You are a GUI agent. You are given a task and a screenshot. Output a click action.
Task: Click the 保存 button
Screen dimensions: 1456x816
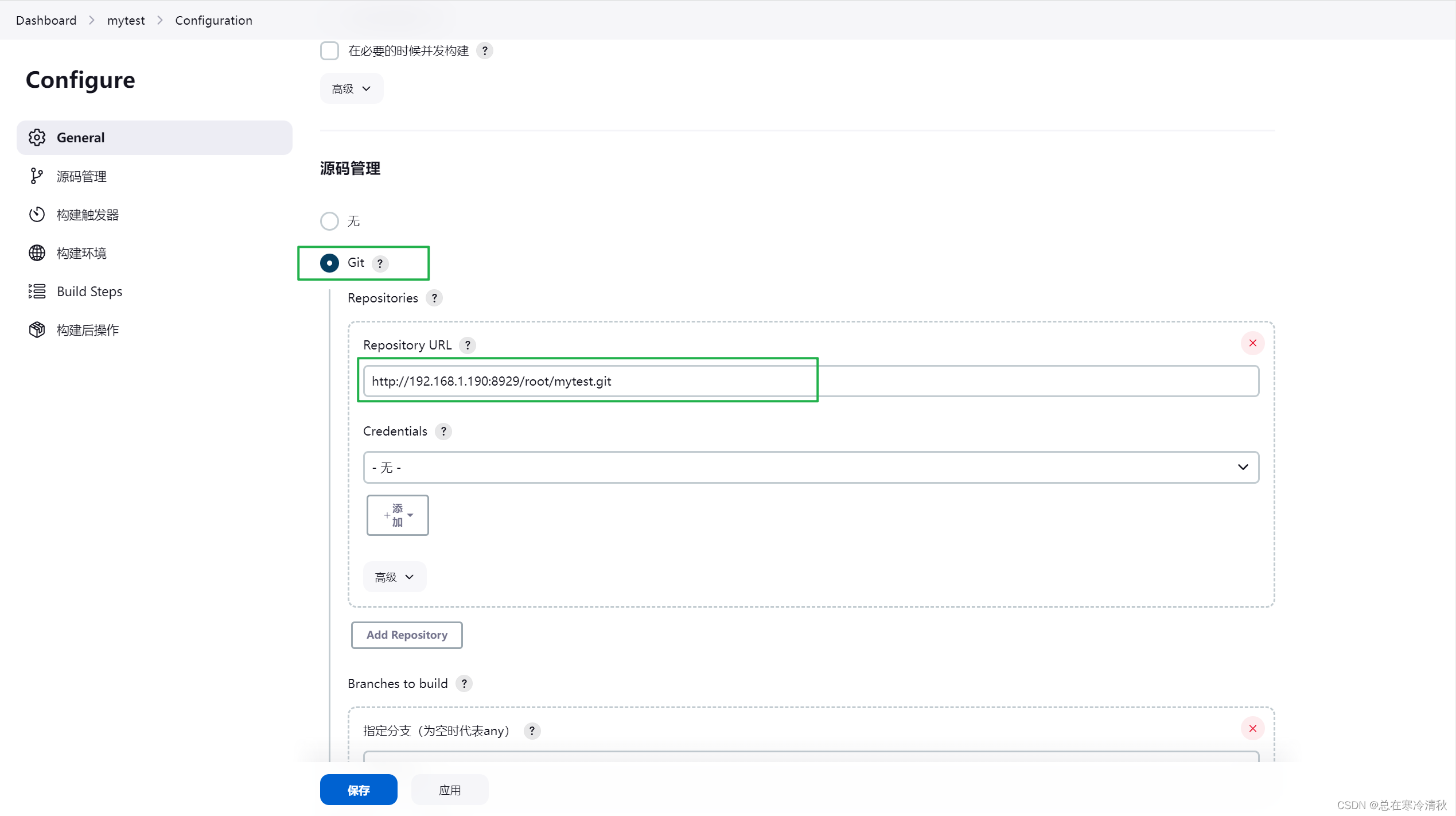(359, 789)
